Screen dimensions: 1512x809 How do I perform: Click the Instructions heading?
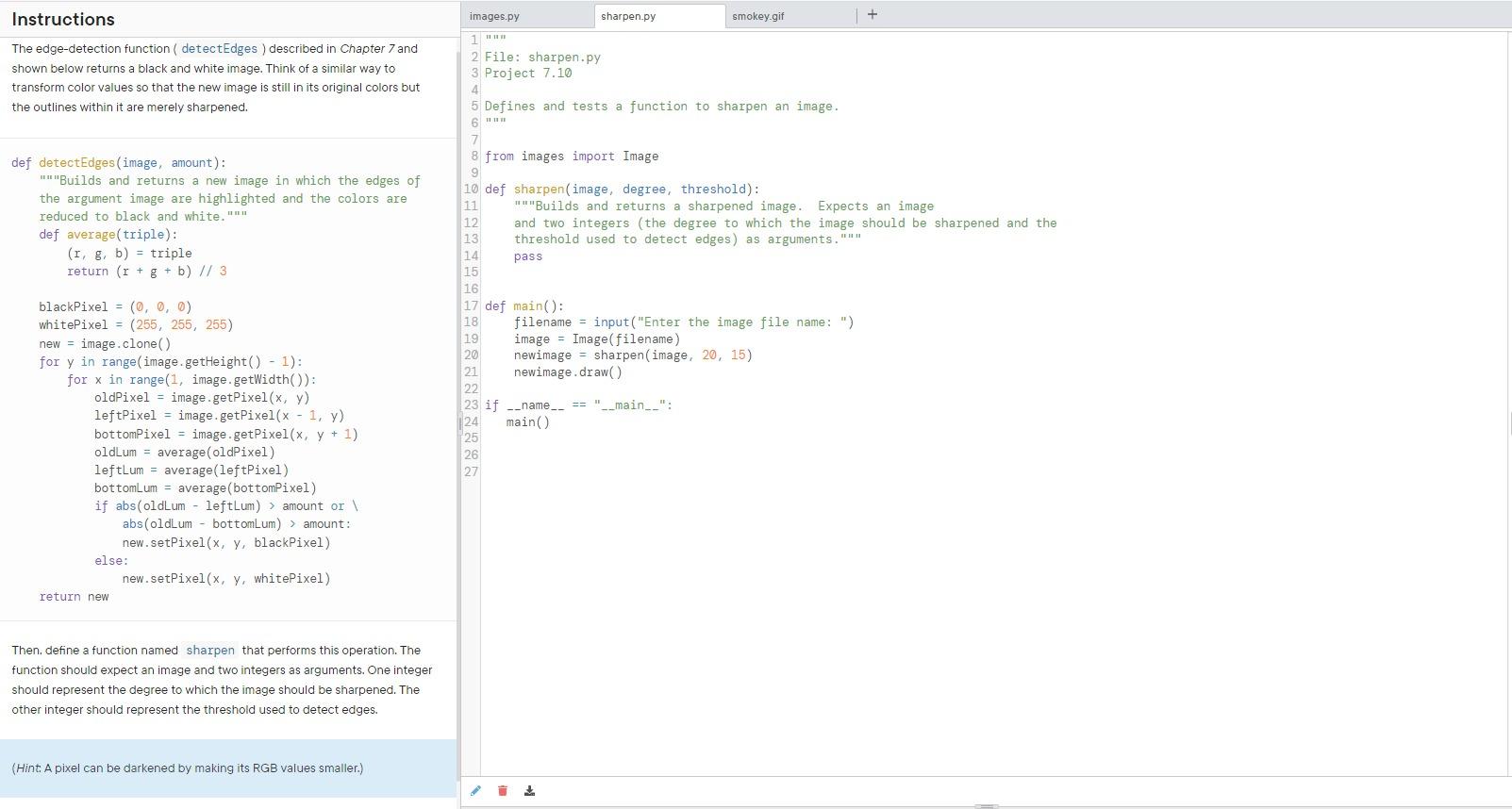[63, 19]
